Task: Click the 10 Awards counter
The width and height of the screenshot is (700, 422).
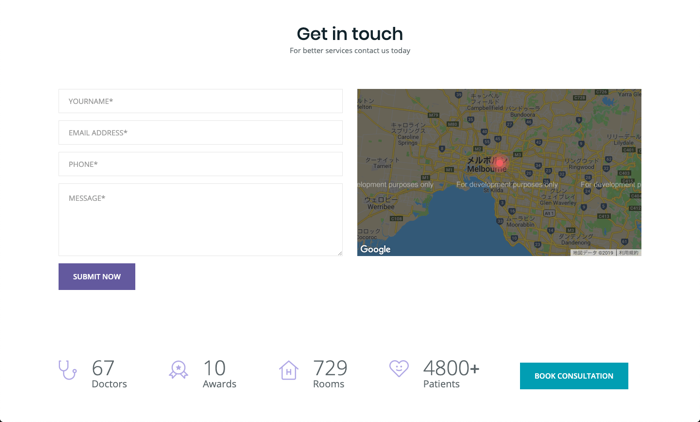Action: tap(219, 374)
